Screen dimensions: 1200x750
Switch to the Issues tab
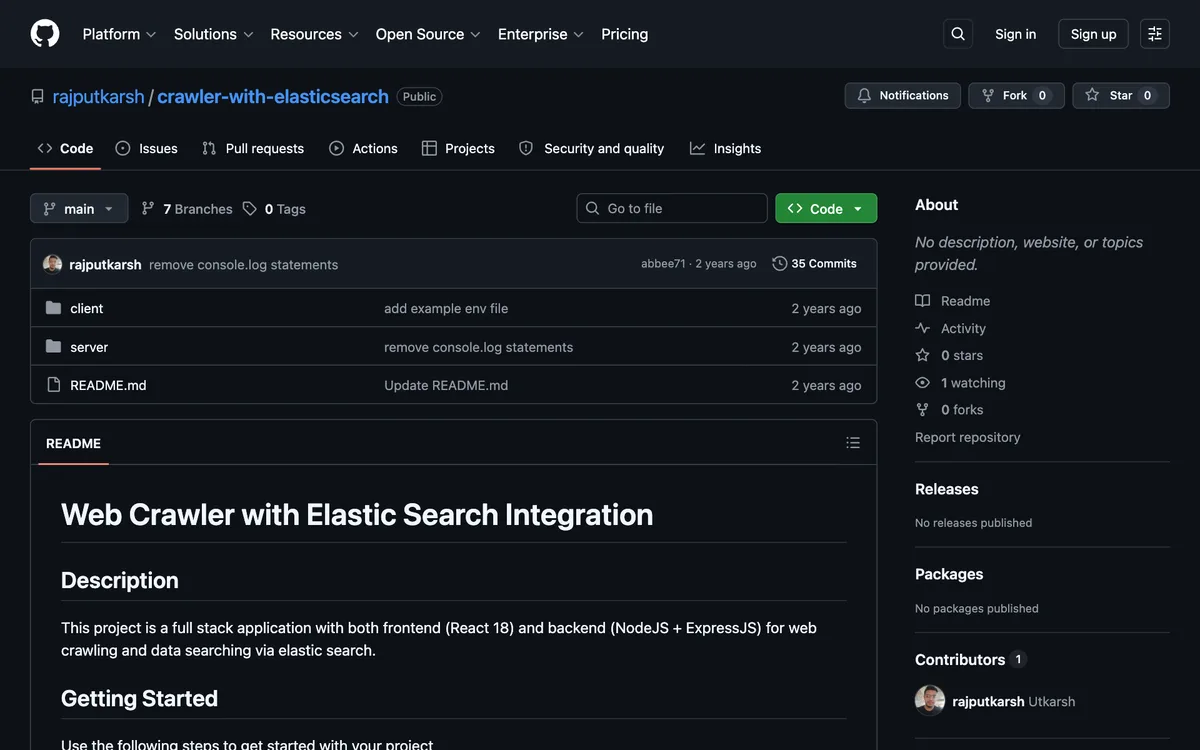147,148
